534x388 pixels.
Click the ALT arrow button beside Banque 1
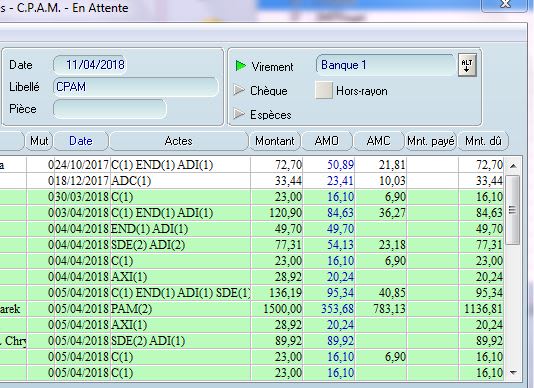pos(467,65)
